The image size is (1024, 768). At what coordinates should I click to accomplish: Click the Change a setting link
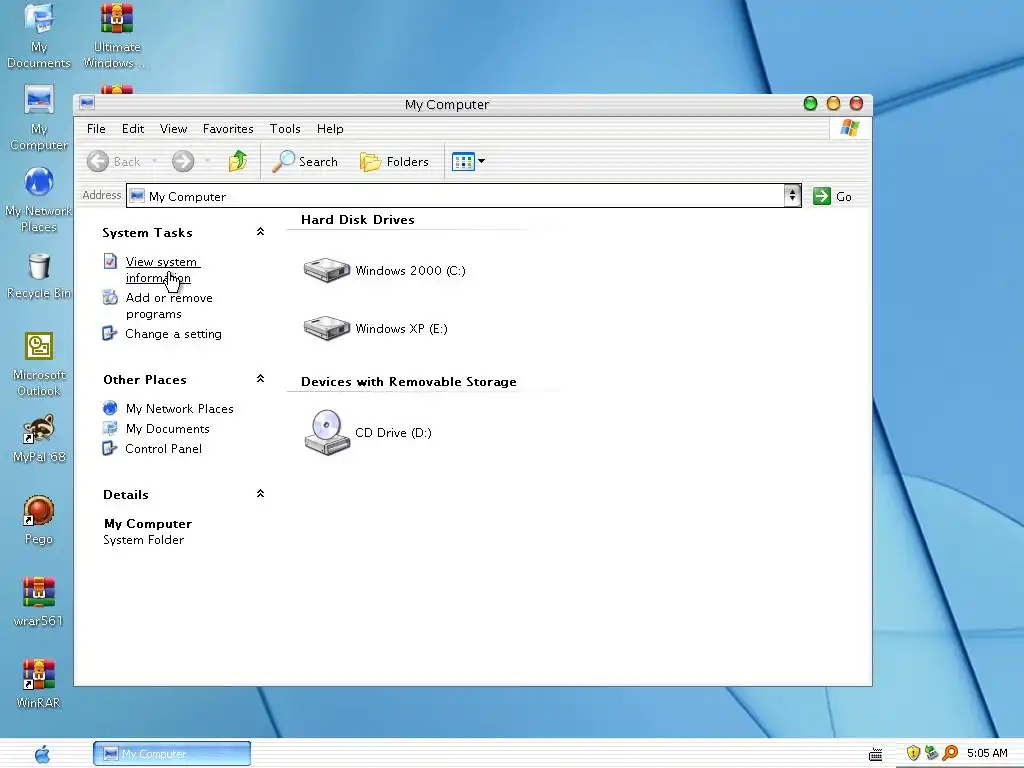pyautogui.click(x=173, y=334)
